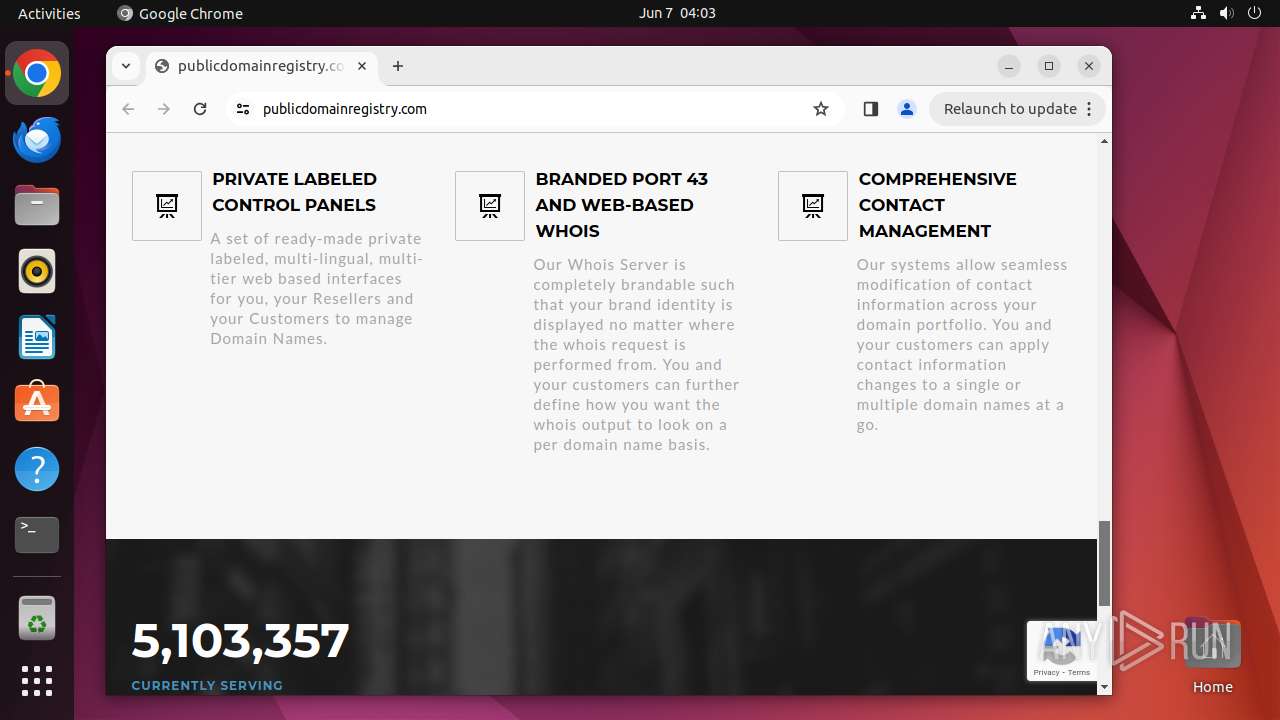Launch Thunderbird mail from the dock
Image resolution: width=1280 pixels, height=720 pixels.
tap(37, 140)
